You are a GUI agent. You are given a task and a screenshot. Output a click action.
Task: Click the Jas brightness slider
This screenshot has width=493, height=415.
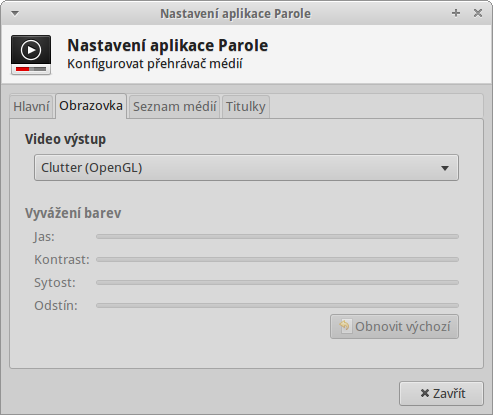pos(277,236)
